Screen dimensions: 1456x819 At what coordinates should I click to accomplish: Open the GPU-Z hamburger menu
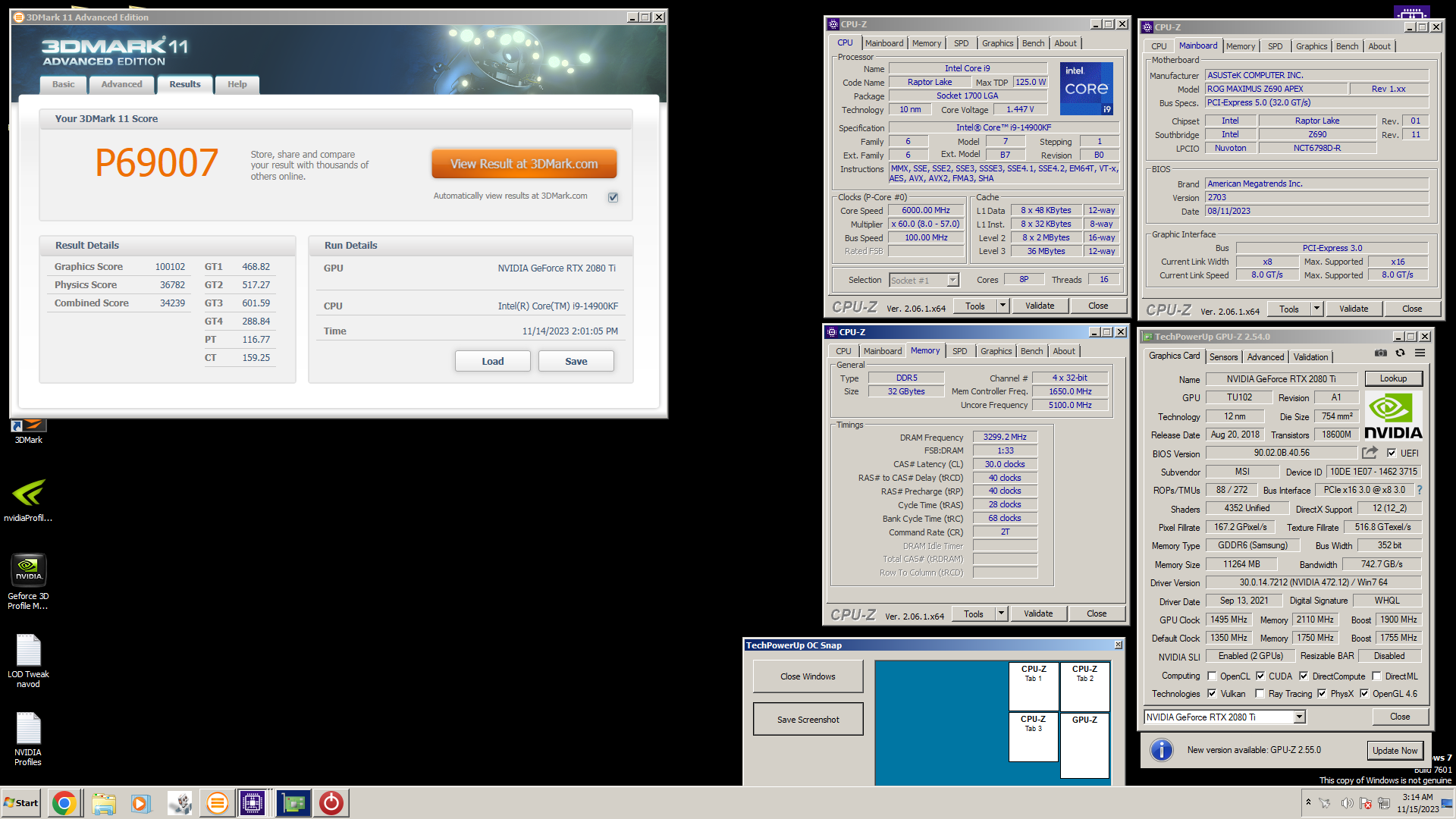pos(1420,353)
